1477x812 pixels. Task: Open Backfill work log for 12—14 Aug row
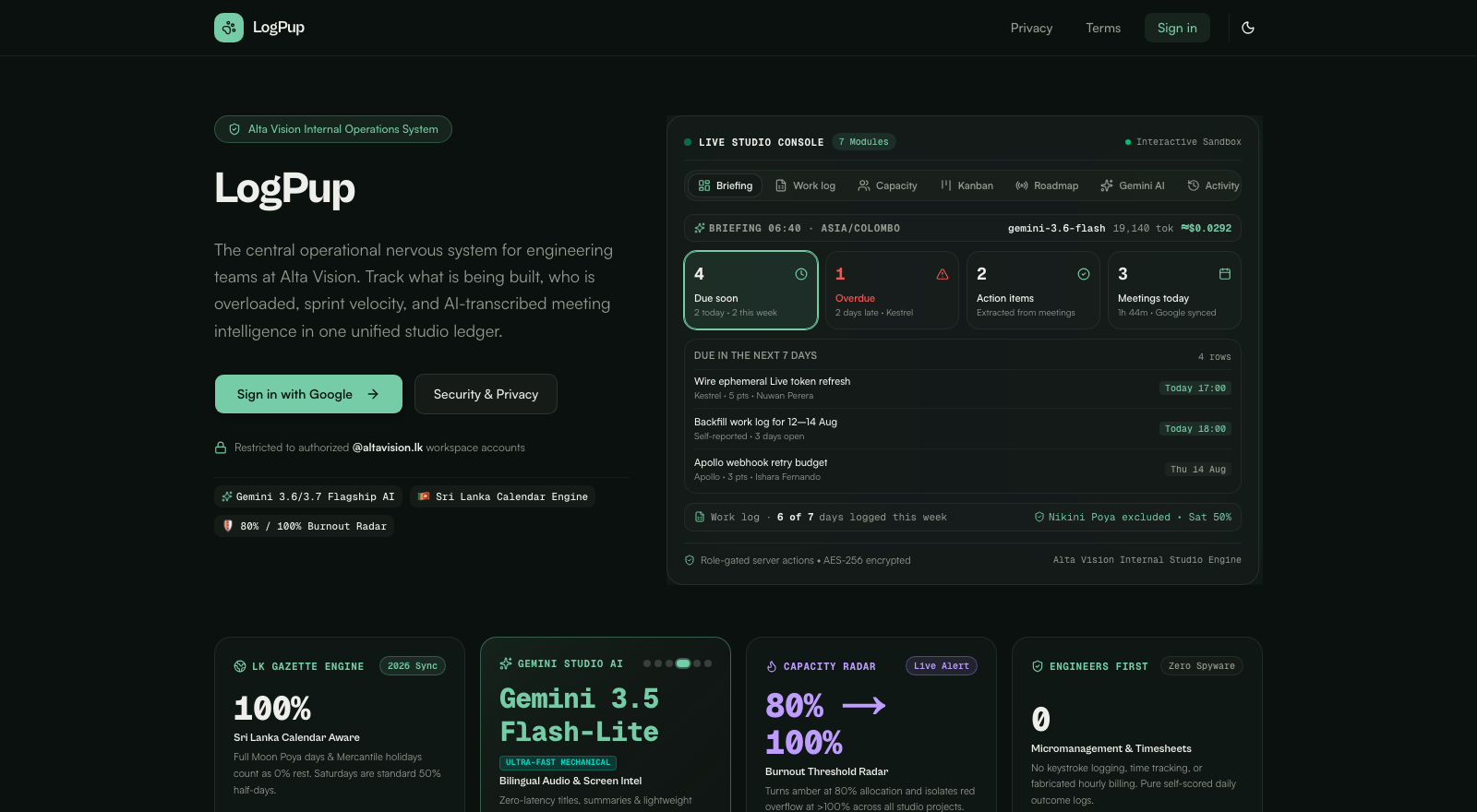[x=962, y=428]
